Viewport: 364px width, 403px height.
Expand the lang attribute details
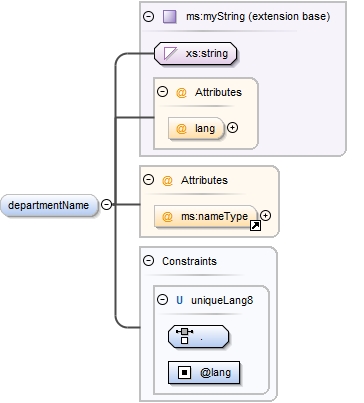pos(232,128)
